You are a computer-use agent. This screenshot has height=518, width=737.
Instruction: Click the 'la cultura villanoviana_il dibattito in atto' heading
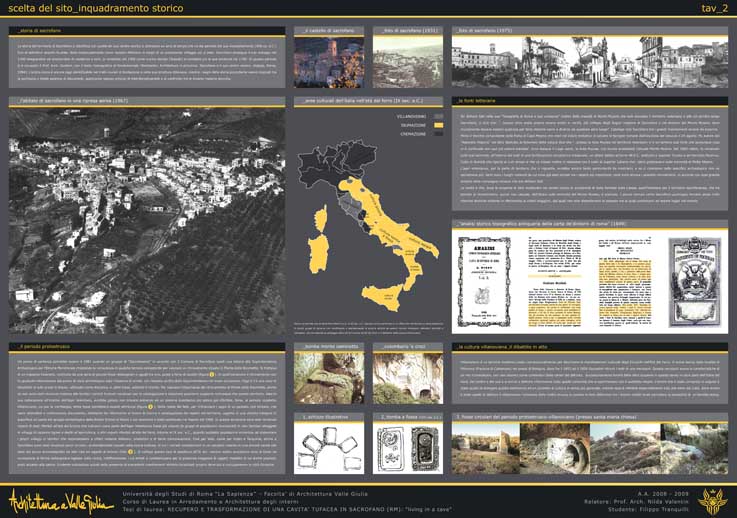(502, 346)
